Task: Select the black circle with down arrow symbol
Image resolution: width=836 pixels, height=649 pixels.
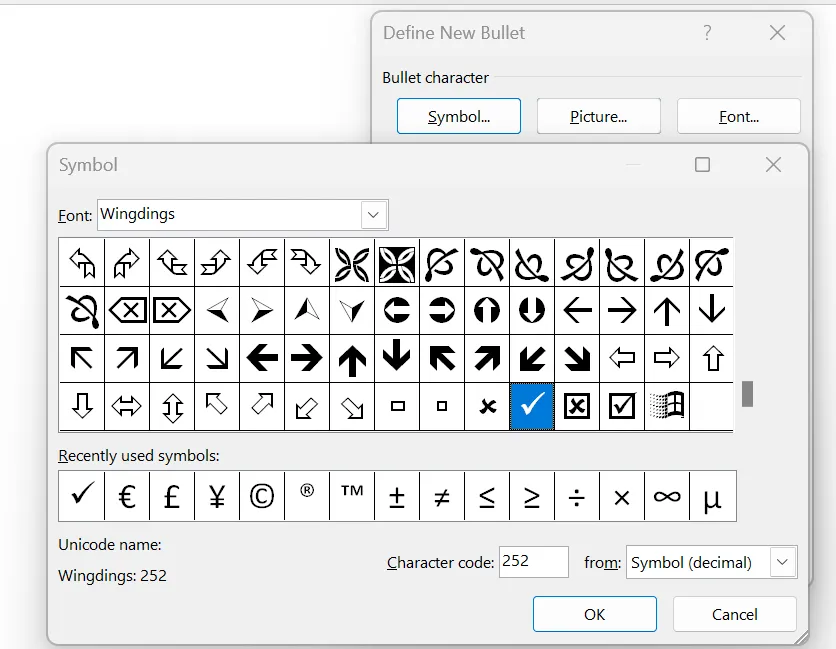Action: point(532,310)
